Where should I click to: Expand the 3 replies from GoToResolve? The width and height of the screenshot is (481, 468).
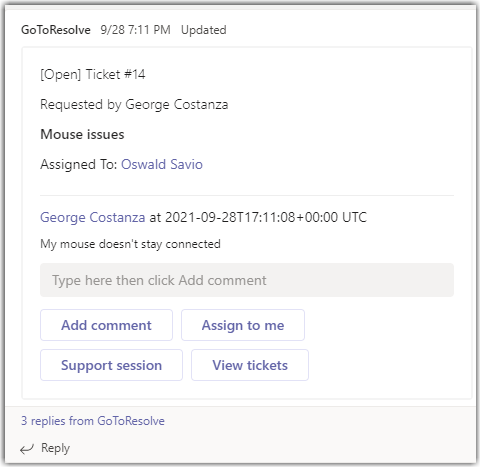click(93, 421)
